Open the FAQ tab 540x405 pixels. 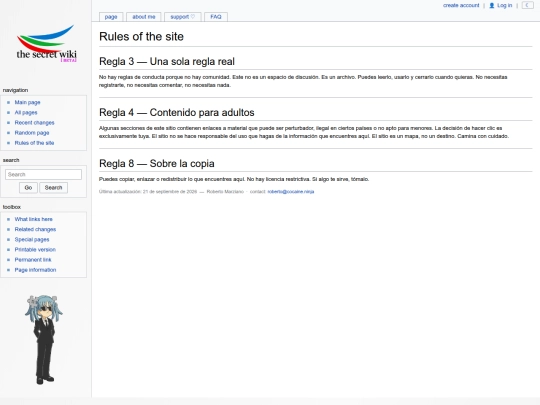coord(216,17)
